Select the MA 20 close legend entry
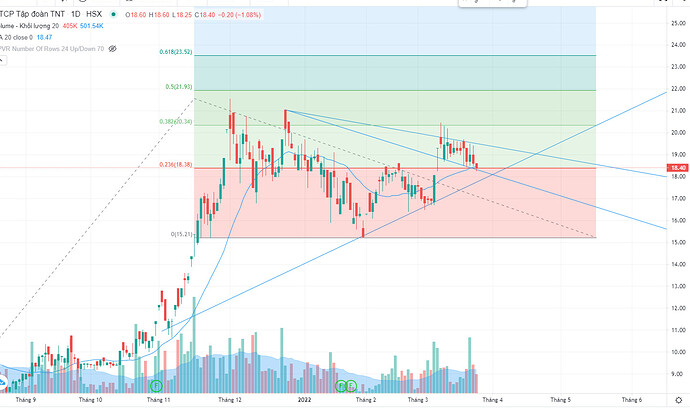The height and width of the screenshot is (409, 690). tap(16, 37)
